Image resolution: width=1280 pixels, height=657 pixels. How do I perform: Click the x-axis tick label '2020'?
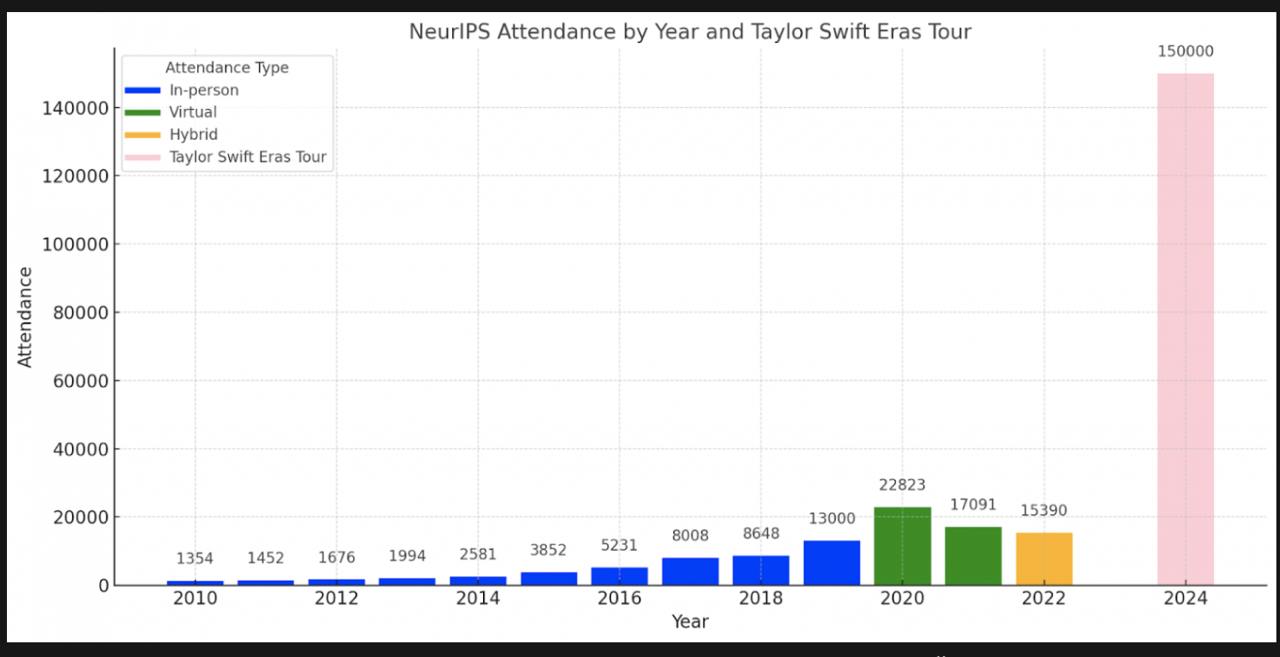[903, 599]
